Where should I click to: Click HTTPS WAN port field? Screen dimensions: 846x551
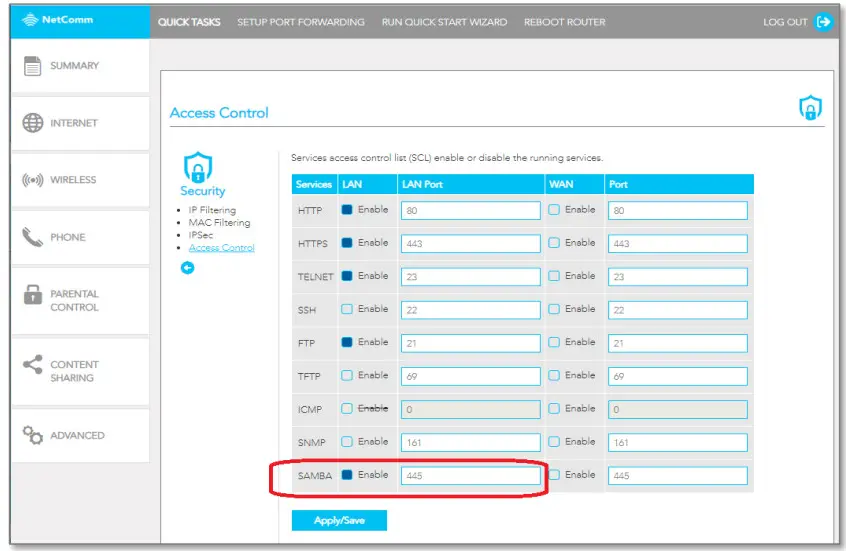(x=678, y=243)
